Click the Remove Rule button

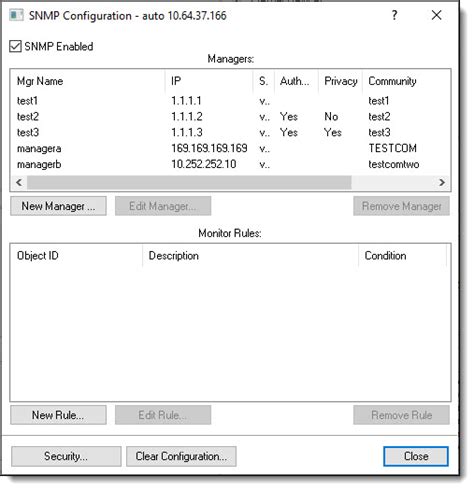pos(401,415)
